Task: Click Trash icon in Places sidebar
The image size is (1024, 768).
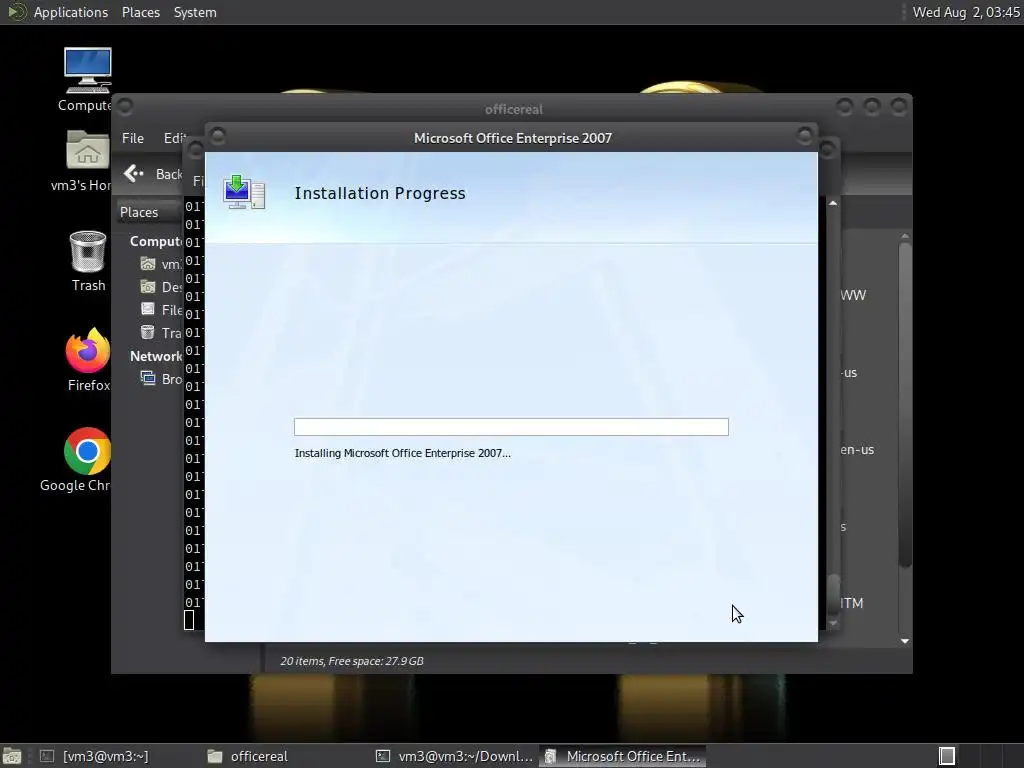Action: 148,332
